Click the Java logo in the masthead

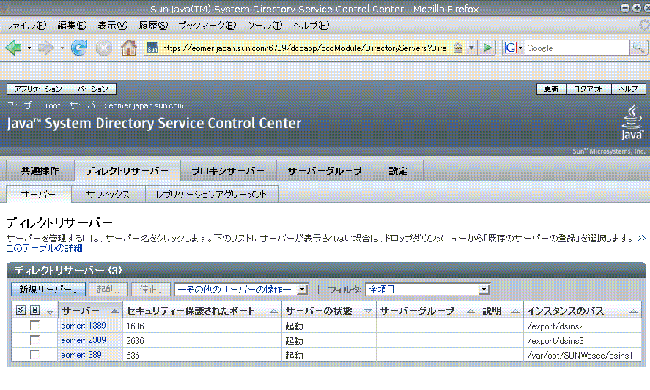click(x=632, y=123)
